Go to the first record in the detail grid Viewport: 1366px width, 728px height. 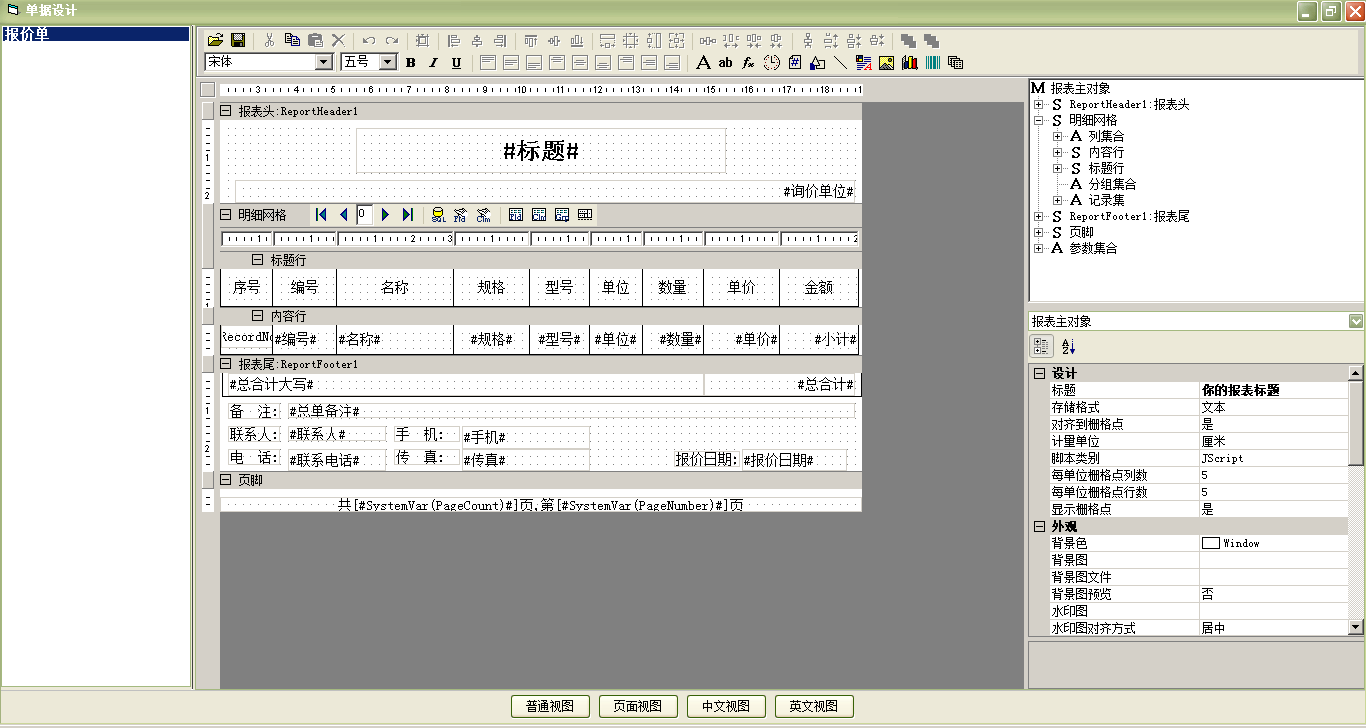click(321, 215)
